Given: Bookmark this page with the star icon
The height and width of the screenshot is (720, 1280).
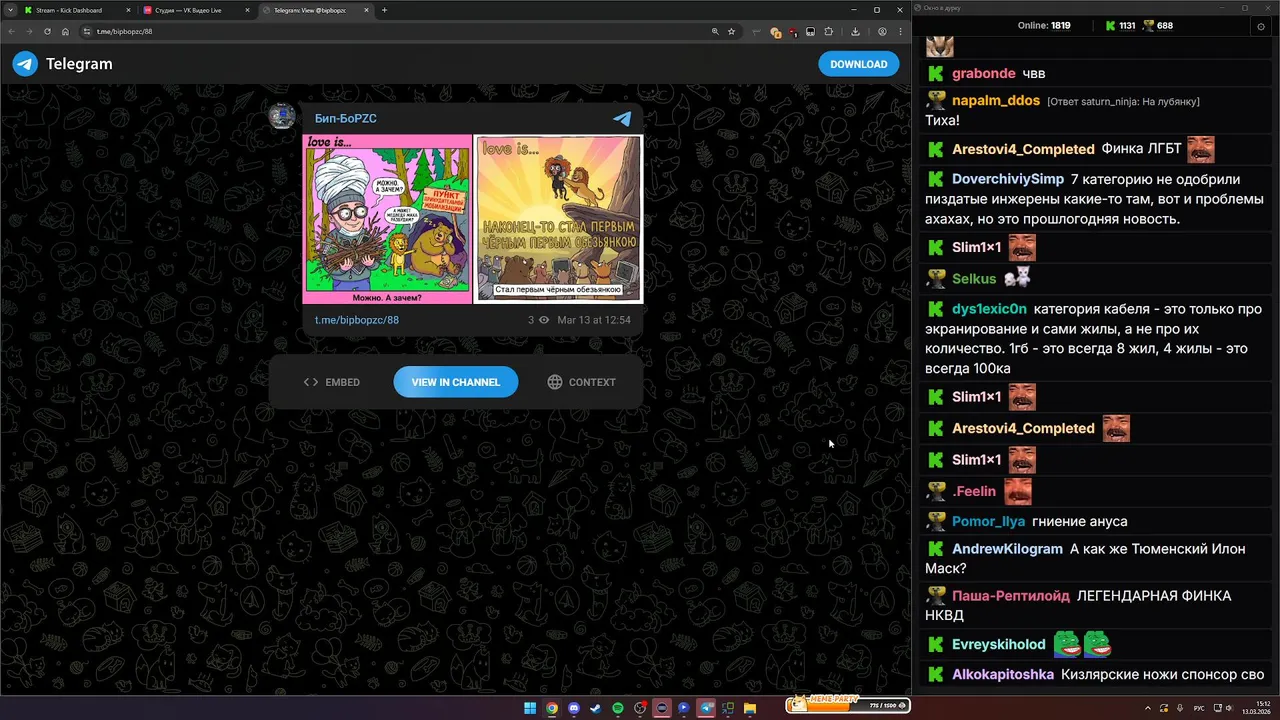Looking at the screenshot, I should (731, 31).
